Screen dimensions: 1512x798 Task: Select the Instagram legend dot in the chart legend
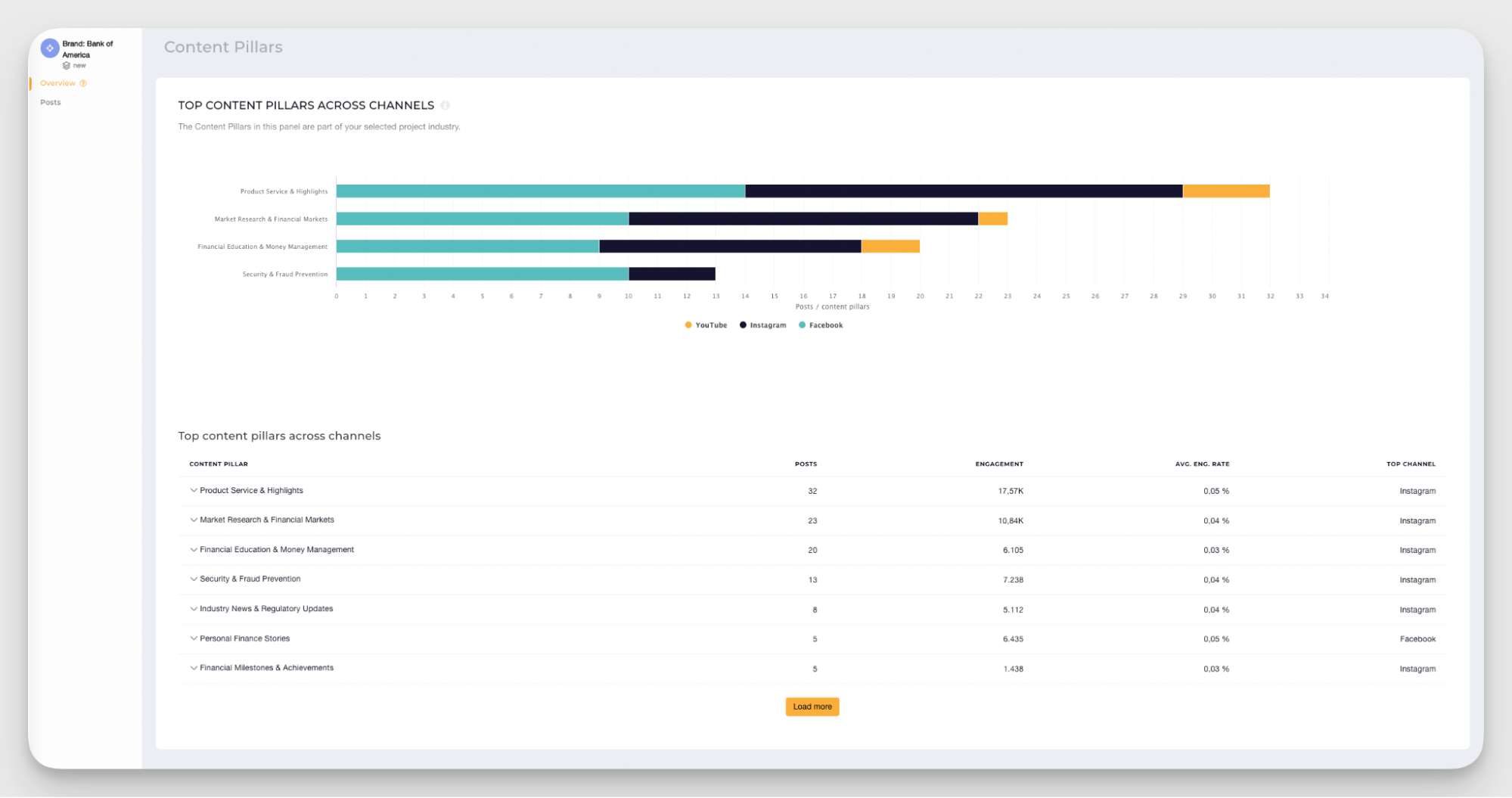pos(742,325)
